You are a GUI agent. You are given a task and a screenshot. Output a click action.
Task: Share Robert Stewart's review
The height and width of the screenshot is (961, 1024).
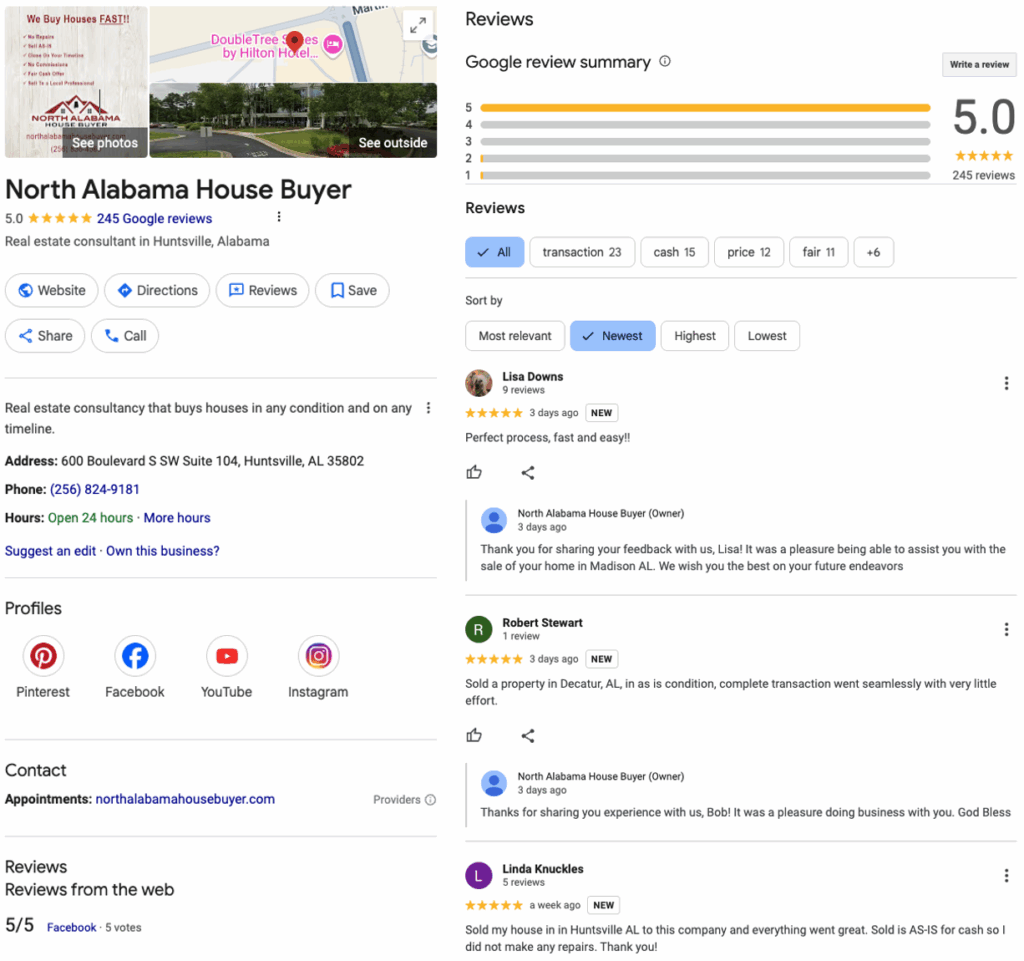[x=528, y=736]
